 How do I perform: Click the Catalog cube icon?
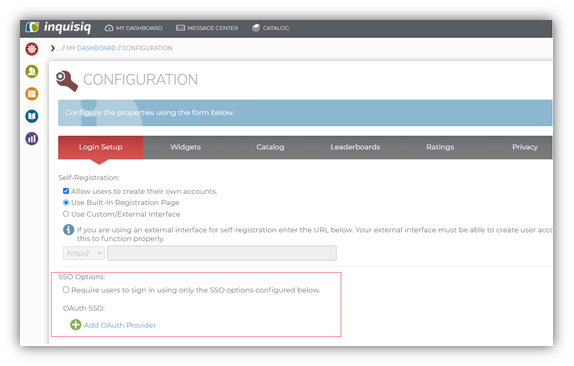pyautogui.click(x=256, y=28)
